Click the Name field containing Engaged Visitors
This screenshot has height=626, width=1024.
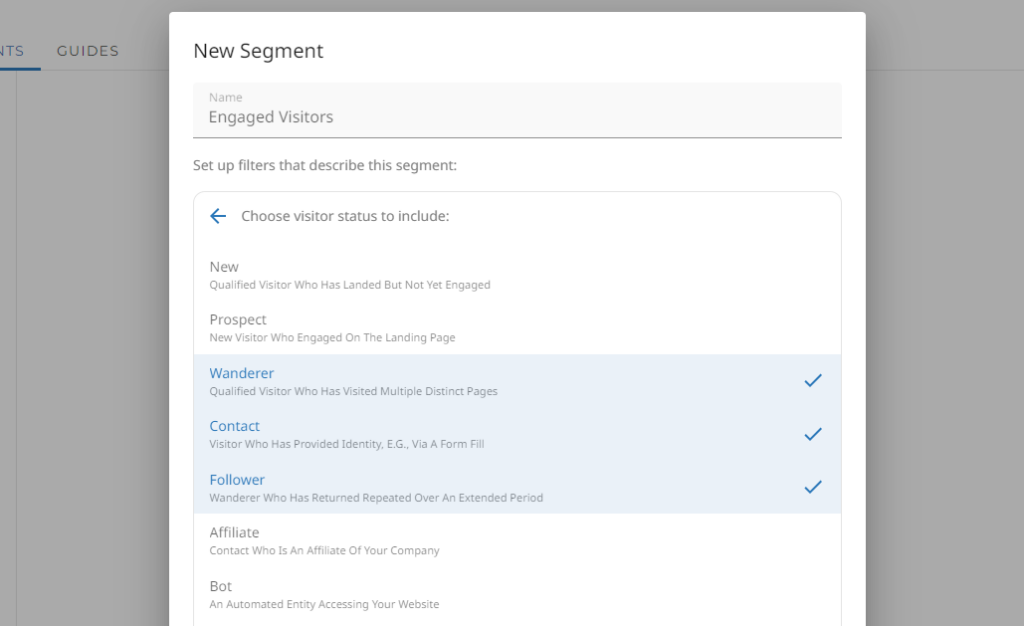[x=516, y=117]
